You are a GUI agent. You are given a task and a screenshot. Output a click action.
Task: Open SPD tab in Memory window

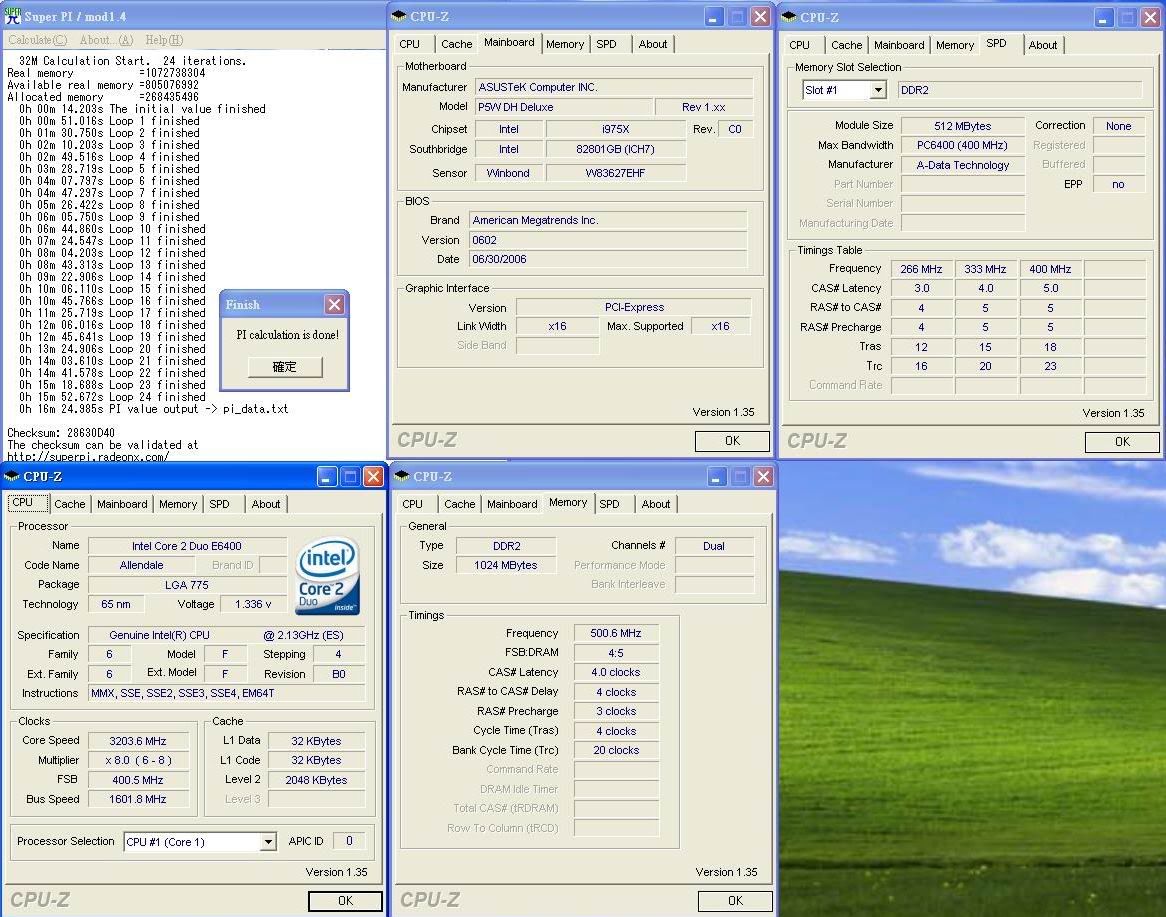(609, 503)
